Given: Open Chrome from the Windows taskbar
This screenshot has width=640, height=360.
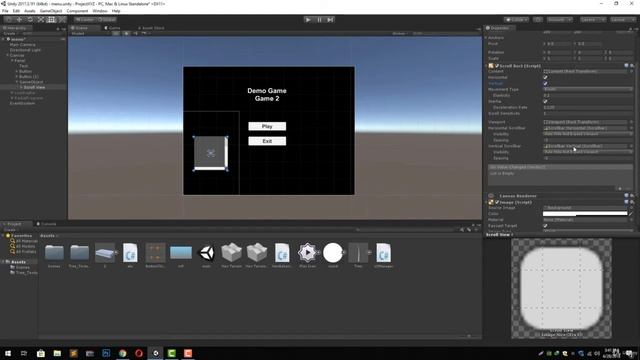Looking at the screenshot, I should [x=122, y=353].
